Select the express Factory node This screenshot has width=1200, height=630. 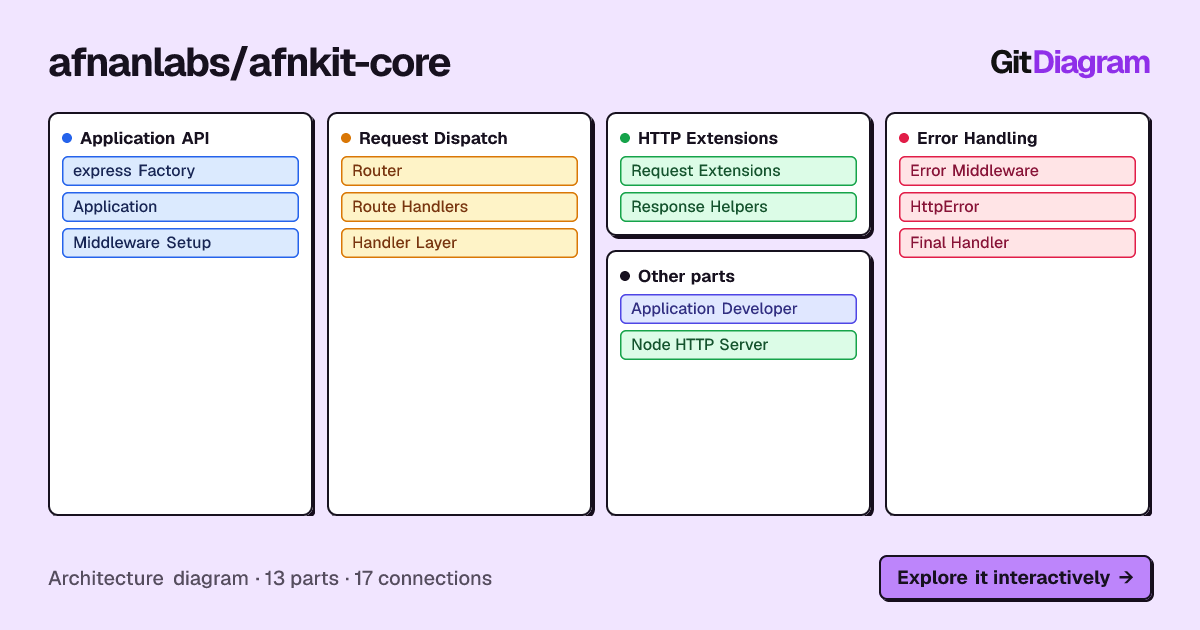180,171
